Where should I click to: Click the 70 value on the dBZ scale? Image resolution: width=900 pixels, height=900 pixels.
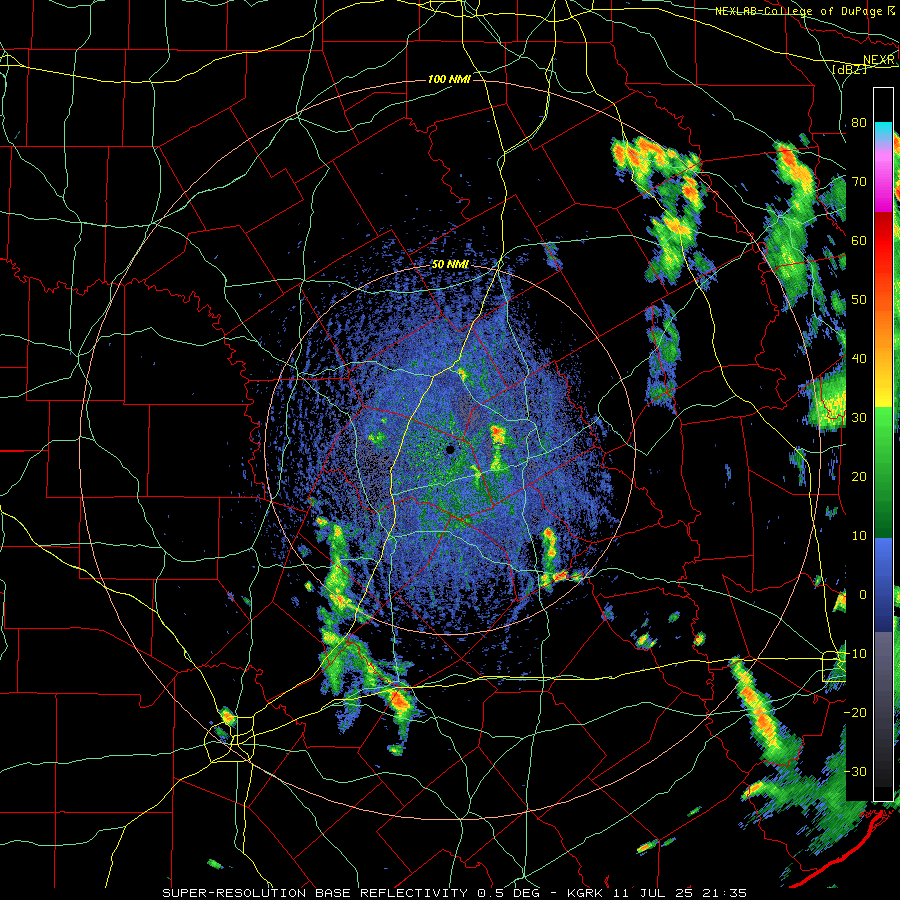tap(859, 182)
